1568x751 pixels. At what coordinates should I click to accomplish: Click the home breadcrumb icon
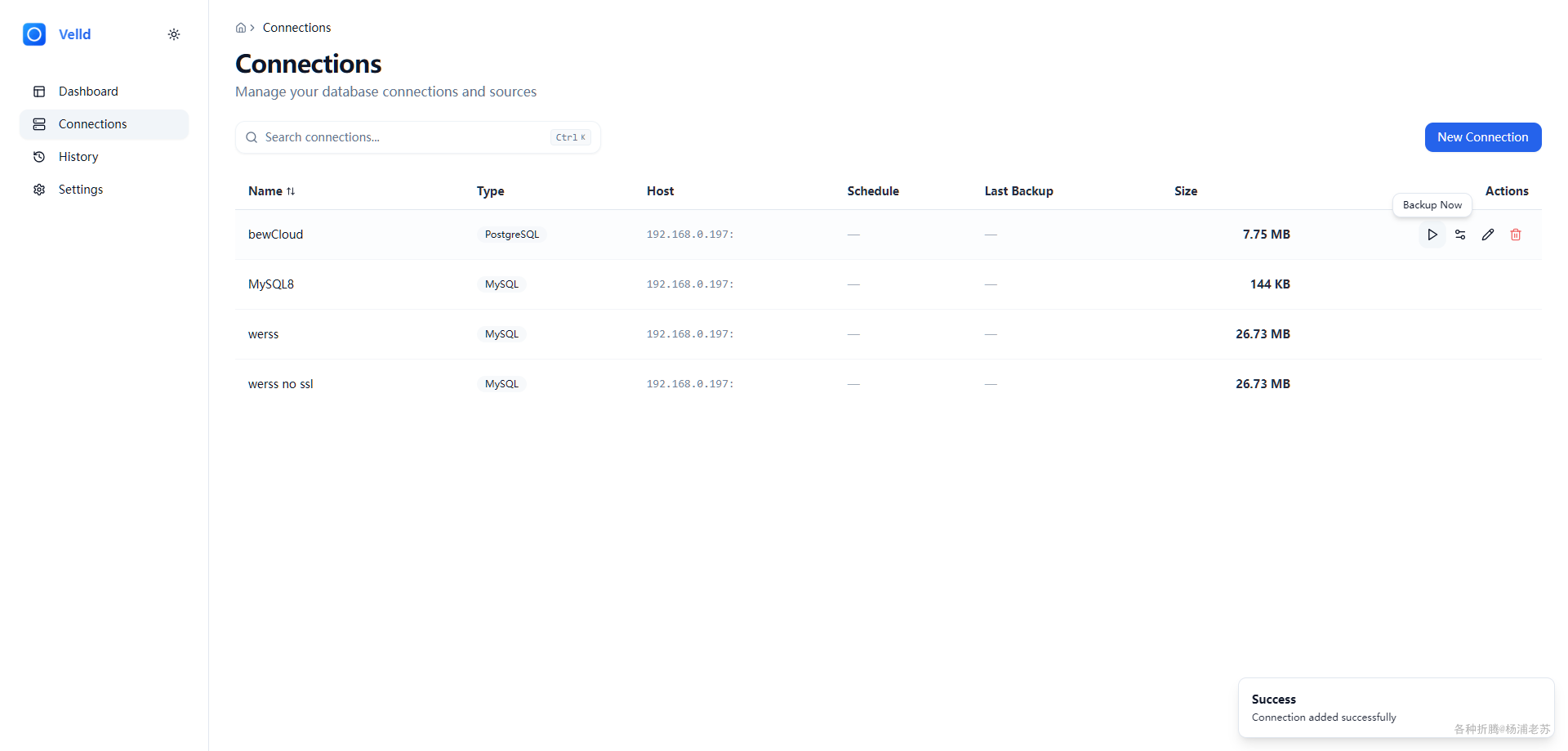[x=241, y=28]
